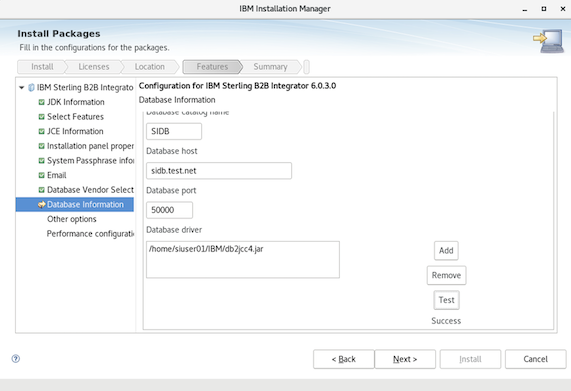Click the green check icon beside Email
Screen dimensions: 571x391
tap(42, 175)
